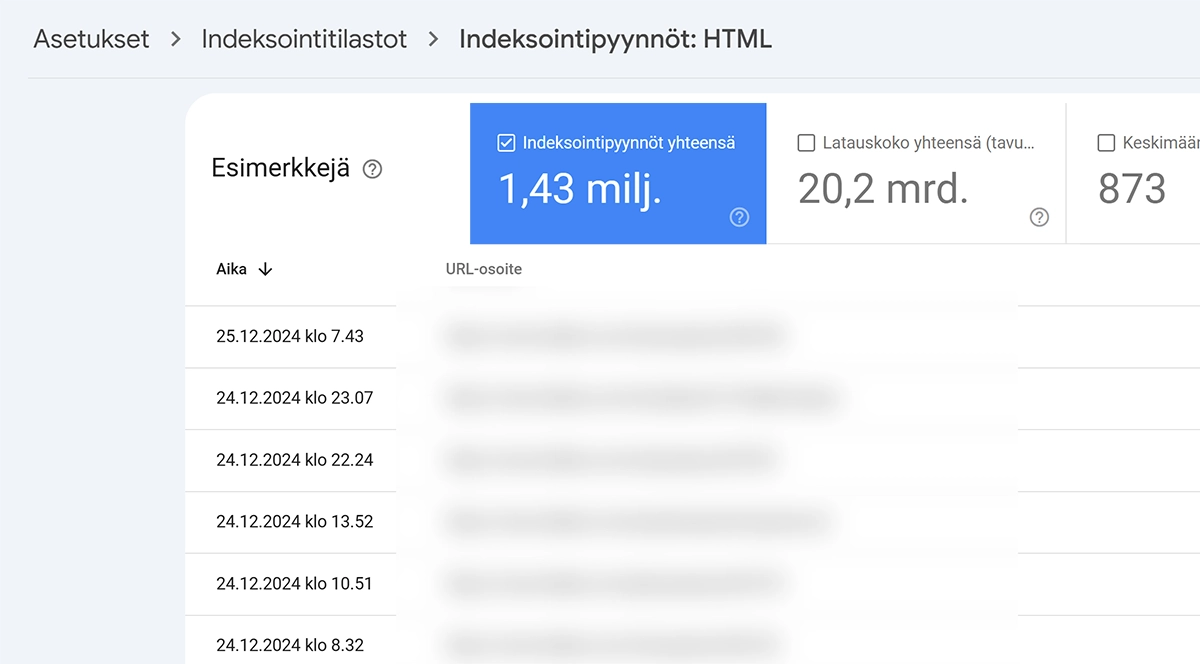Click help icon on Latauskoko yhteensä card

pyautogui.click(x=1038, y=217)
